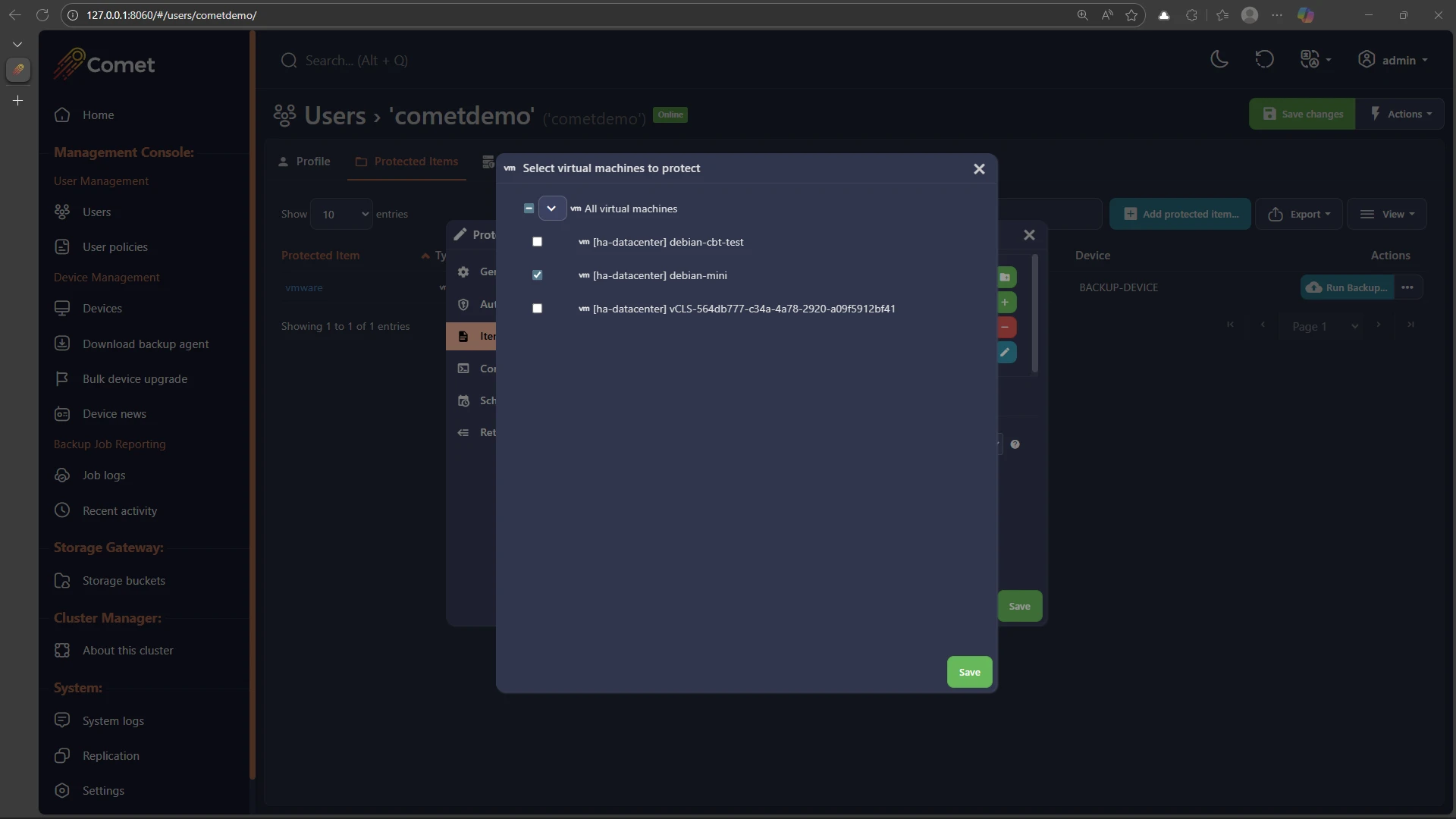The image size is (1456, 819).
Task: Switch to the Protected Items tab
Action: [x=406, y=162]
